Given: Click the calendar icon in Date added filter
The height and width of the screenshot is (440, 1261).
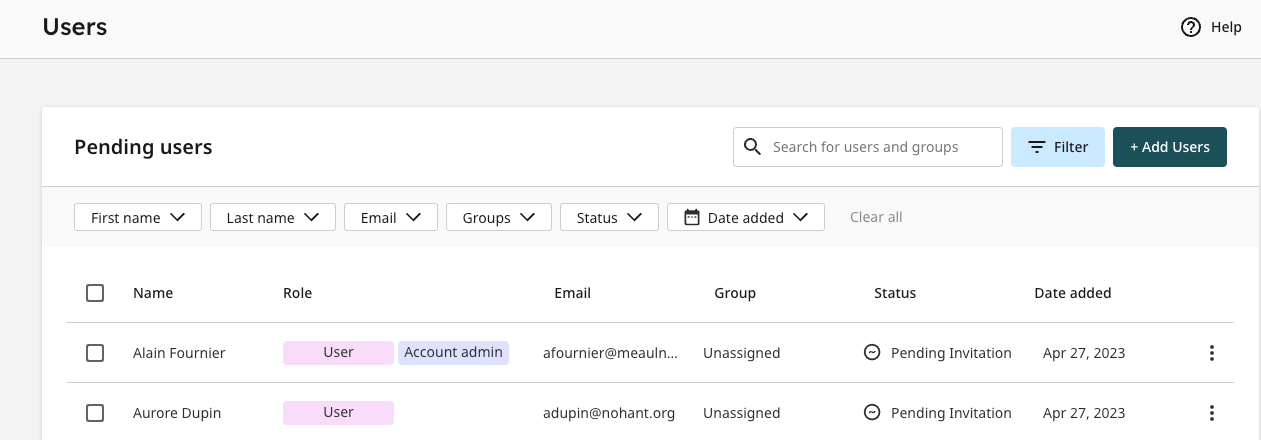Looking at the screenshot, I should point(691,217).
